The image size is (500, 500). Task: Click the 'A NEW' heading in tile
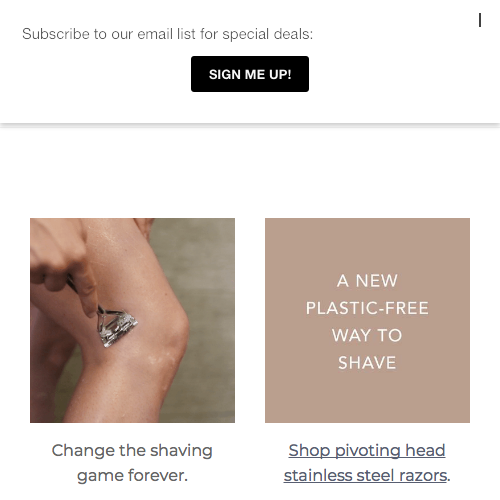tap(367, 281)
